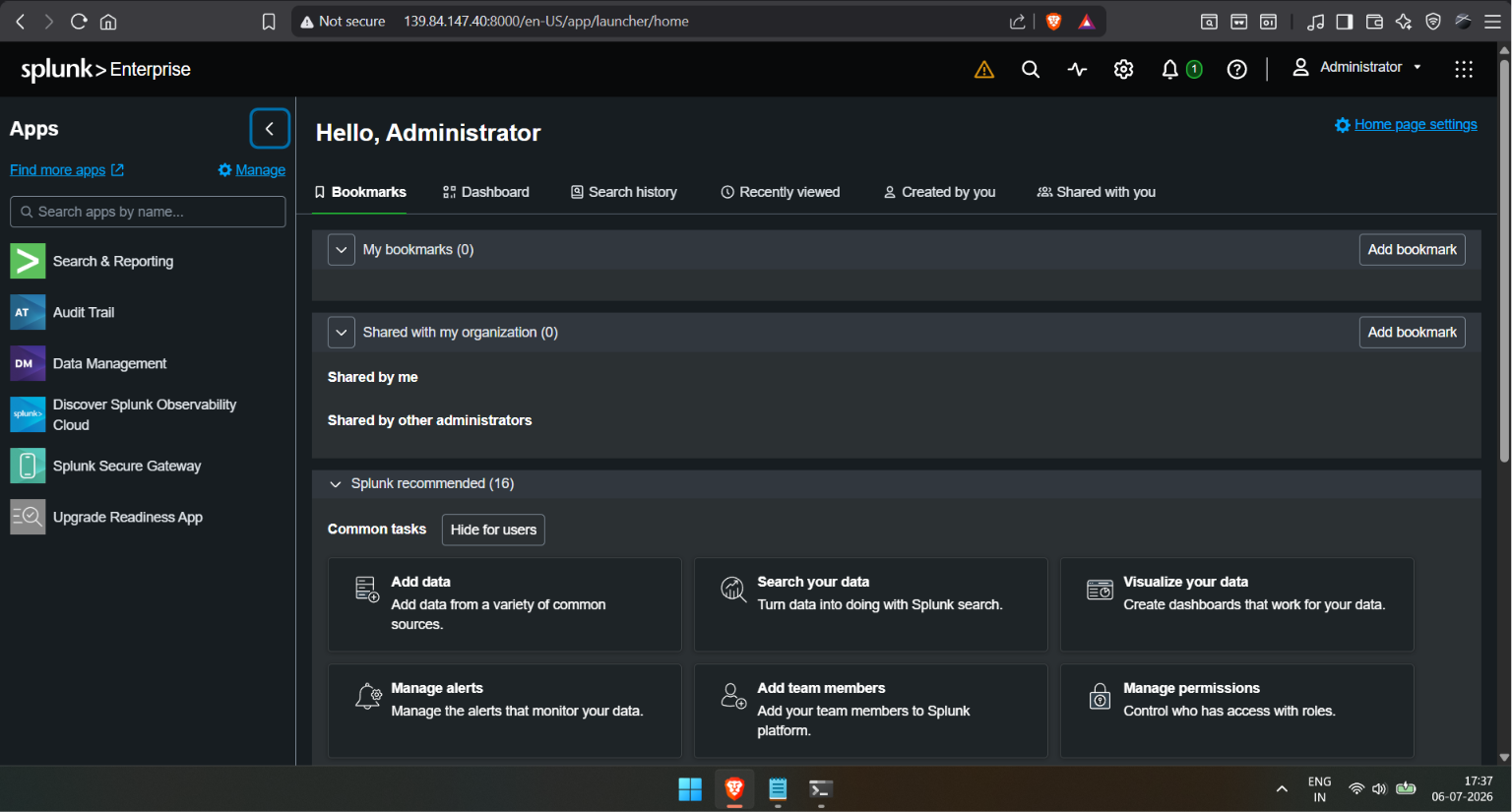Click the Search your data card icon
This screenshot has height=812, width=1512.
[733, 589]
